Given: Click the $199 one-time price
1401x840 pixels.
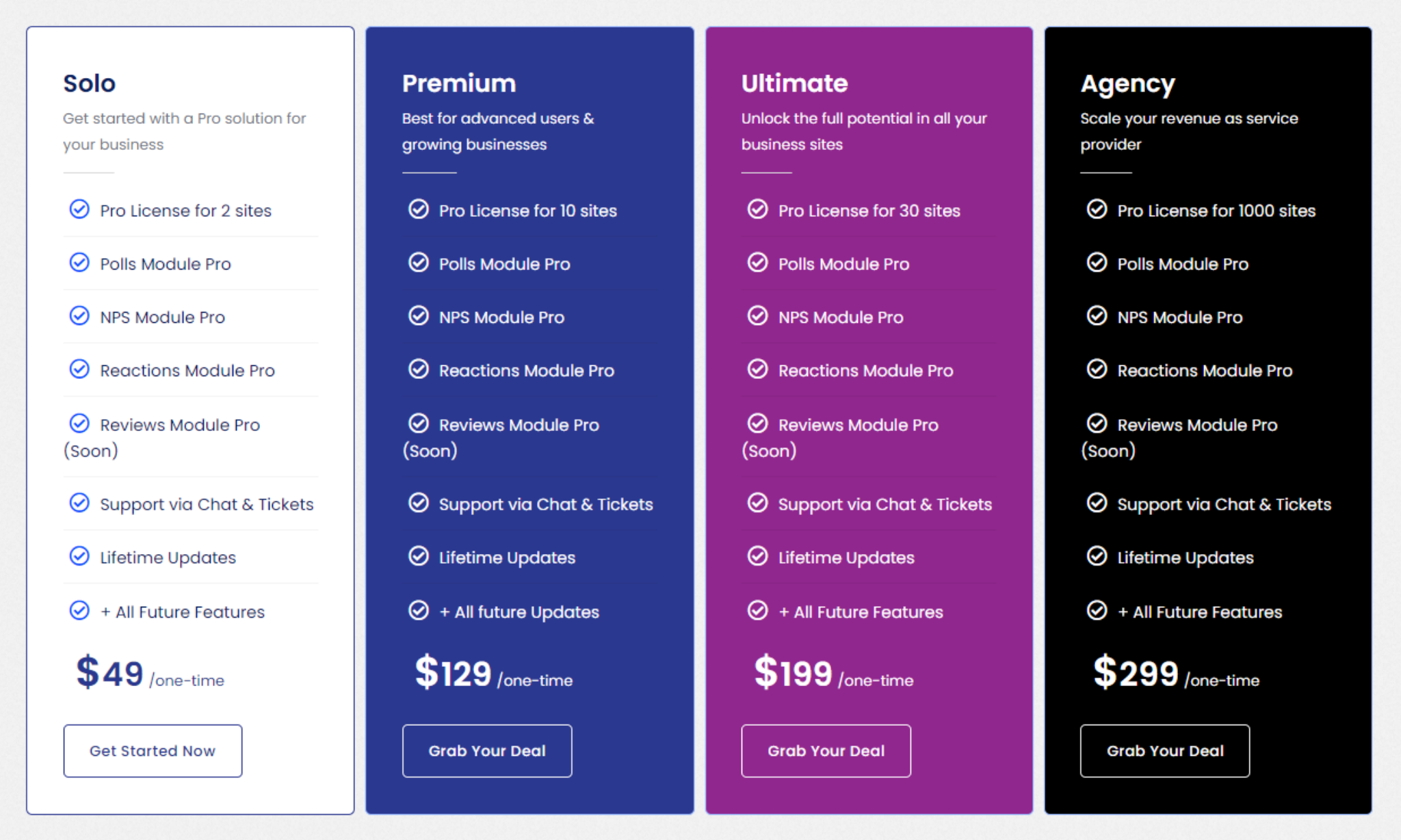Looking at the screenshot, I should (x=834, y=672).
